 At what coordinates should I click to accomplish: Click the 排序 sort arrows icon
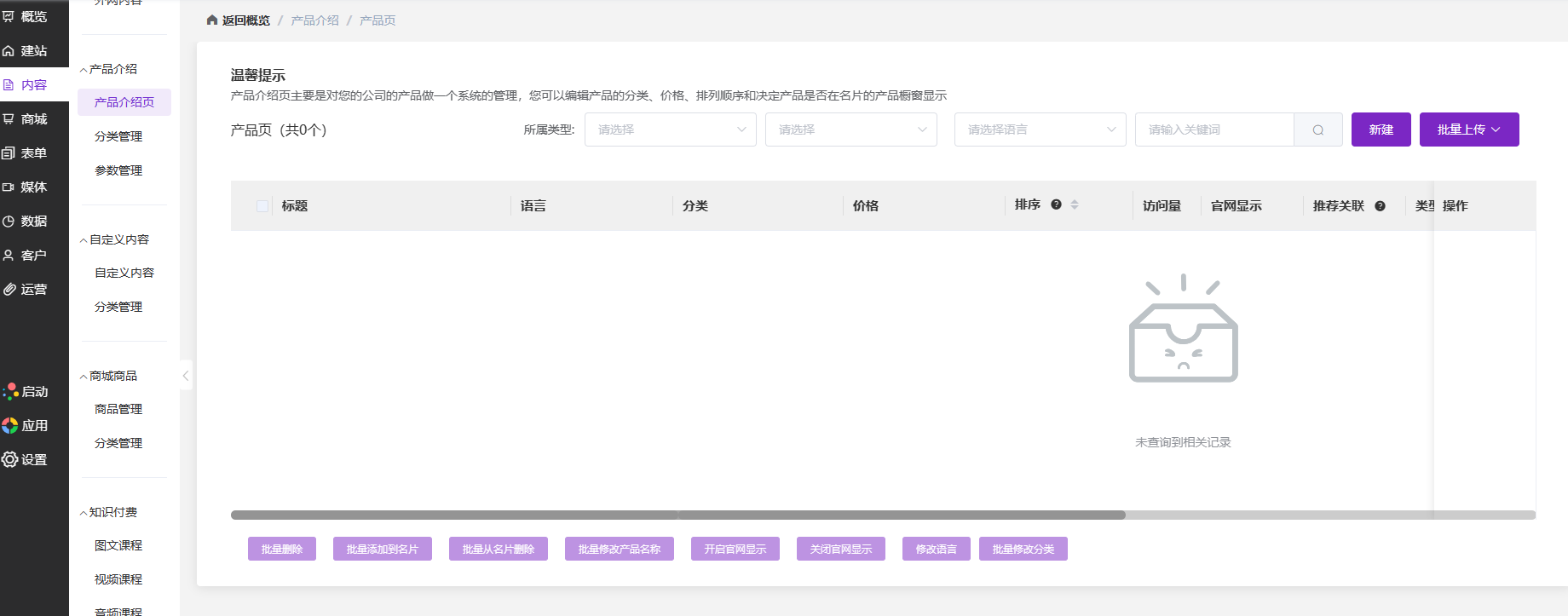pos(1075,204)
